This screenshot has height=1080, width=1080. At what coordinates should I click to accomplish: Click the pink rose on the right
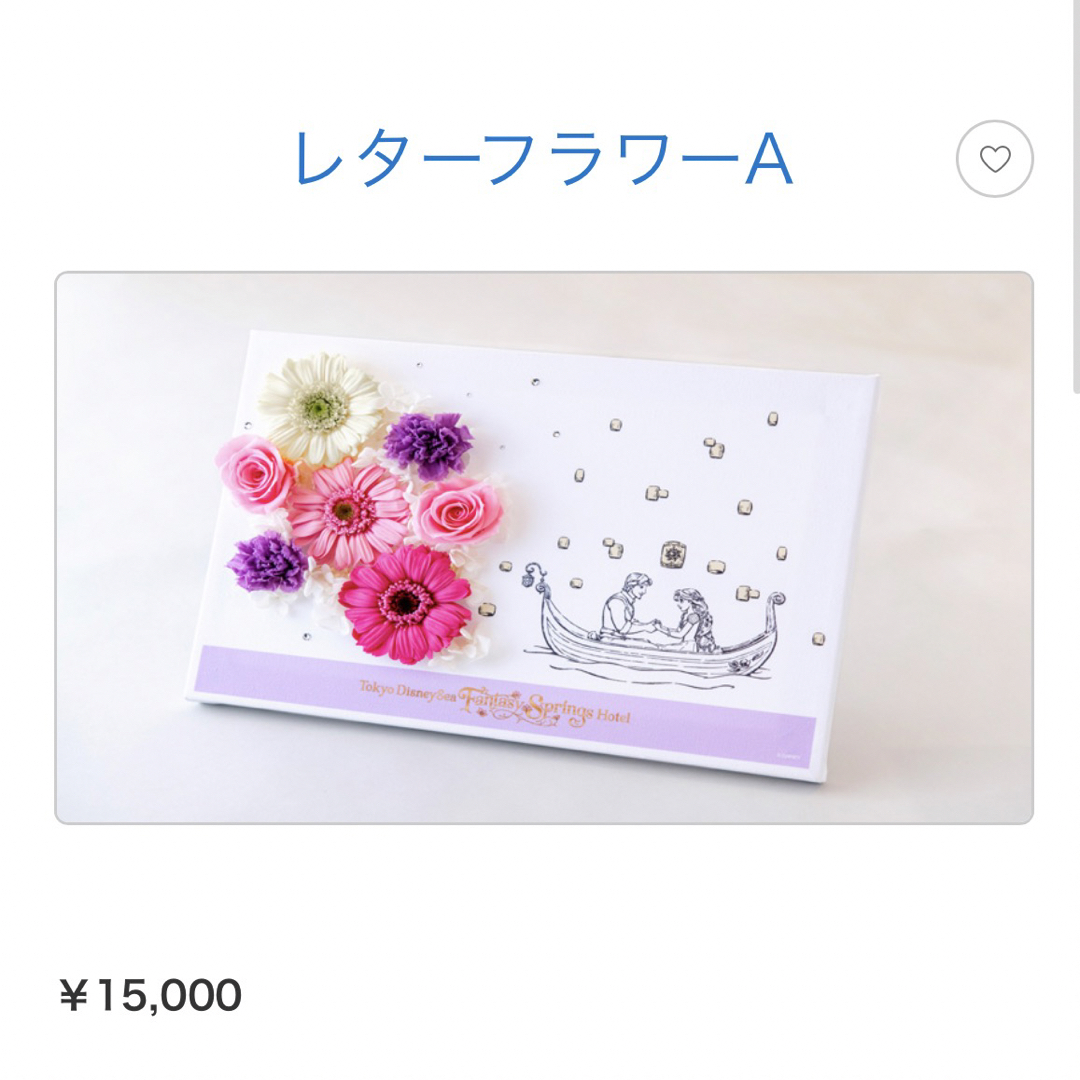coord(457,511)
